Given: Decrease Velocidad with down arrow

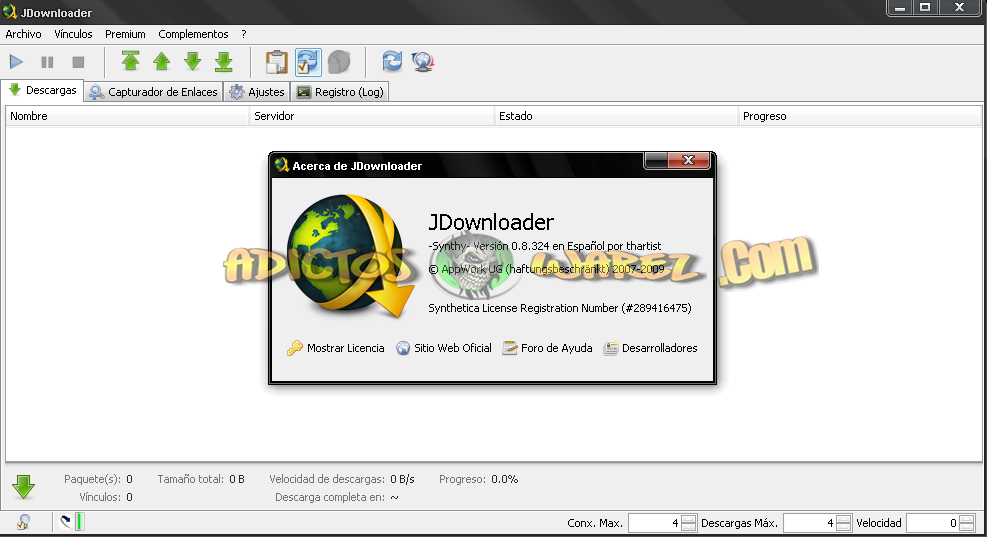Looking at the screenshot, I should [966, 528].
